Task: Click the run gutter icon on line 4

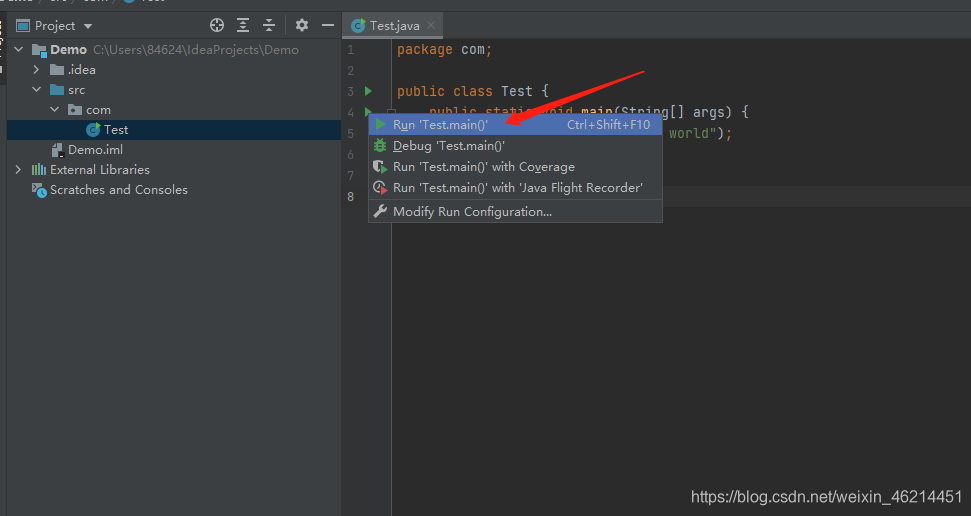Action: click(368, 112)
